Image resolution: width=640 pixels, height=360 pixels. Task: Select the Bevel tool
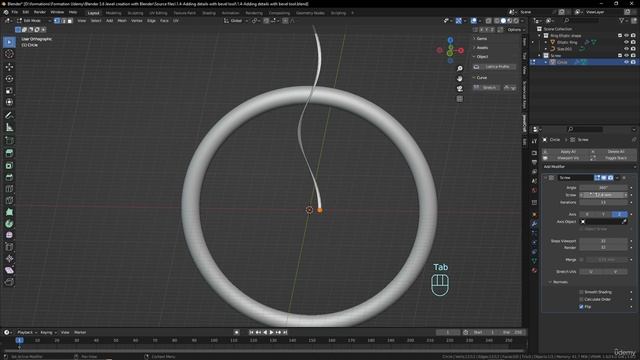9,177
